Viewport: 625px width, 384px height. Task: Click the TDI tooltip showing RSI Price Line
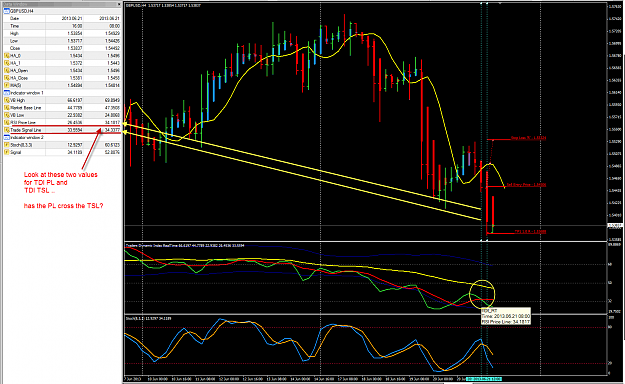coord(506,316)
